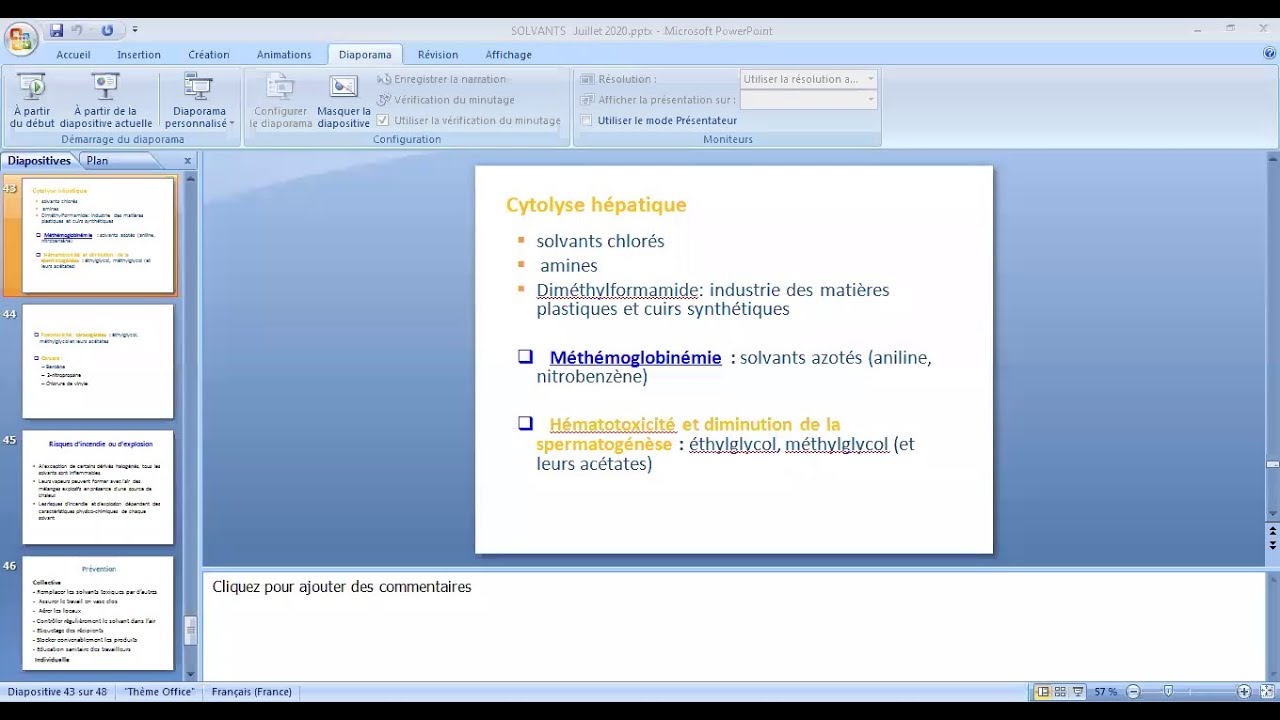Open the Création tab
This screenshot has height=720, width=1280.
tap(209, 55)
